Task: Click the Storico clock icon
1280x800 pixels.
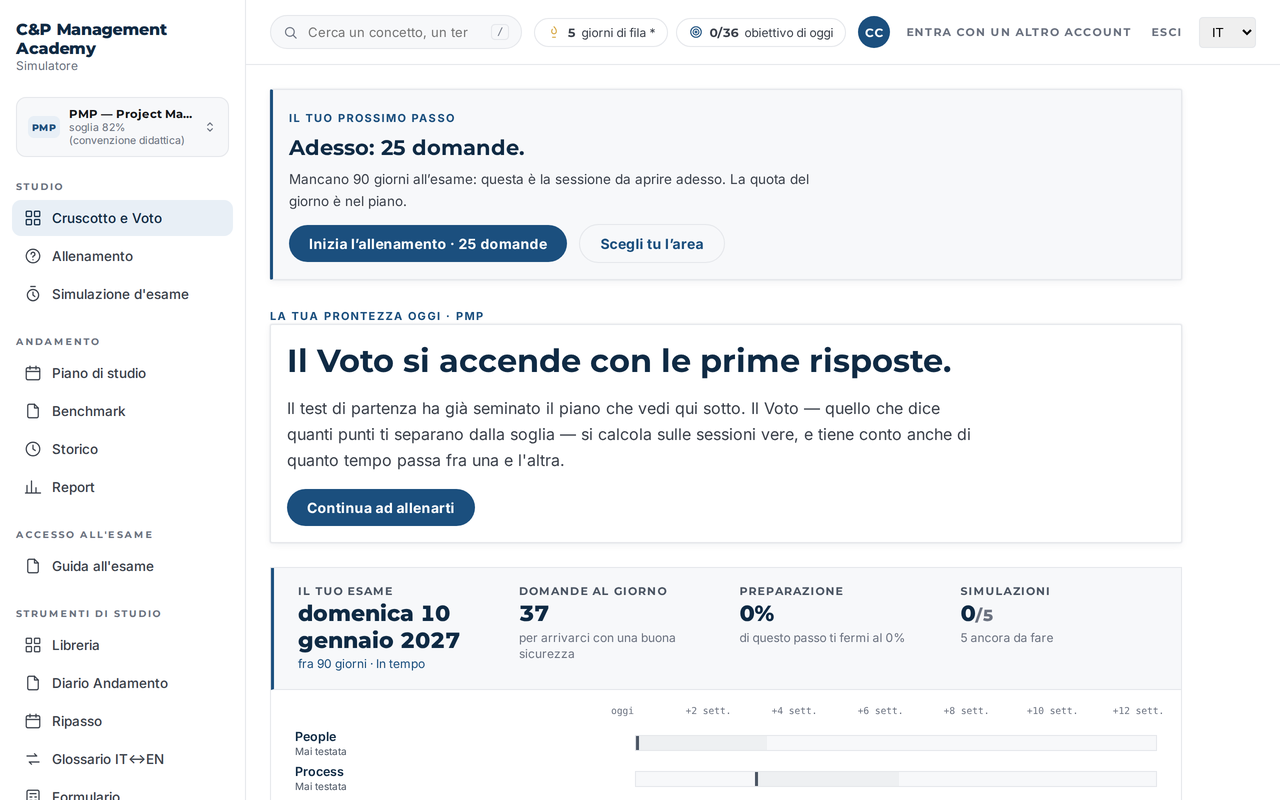Action: coord(33,449)
